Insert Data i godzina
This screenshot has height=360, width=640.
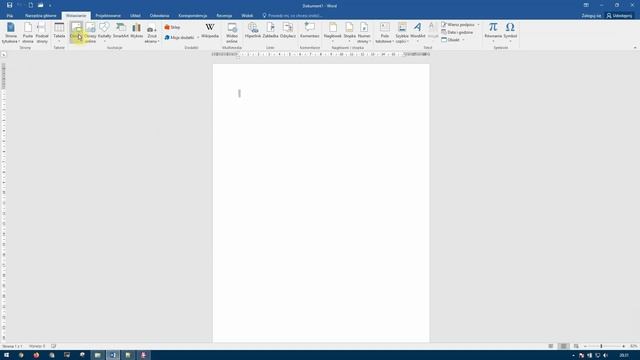pos(457,32)
